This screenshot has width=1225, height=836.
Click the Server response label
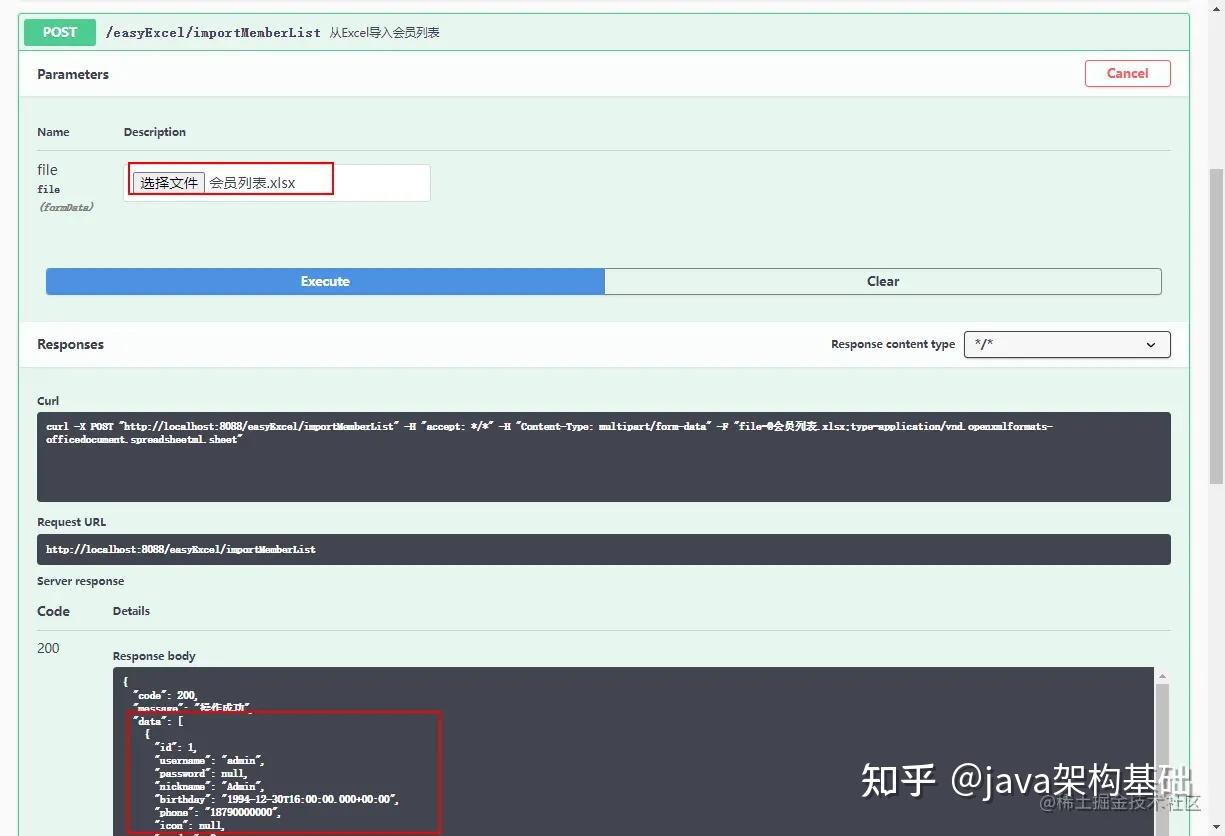pyautogui.click(x=80, y=581)
